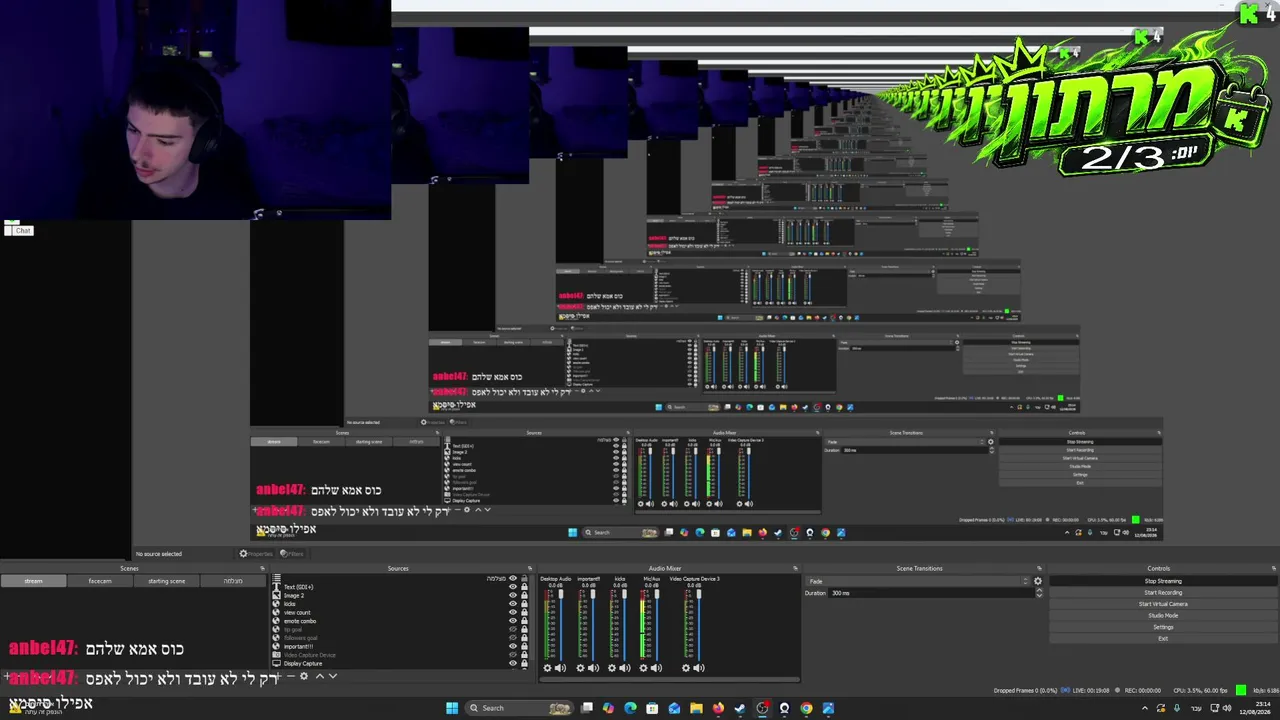Move selected source up
The image size is (1280, 720).
[320, 676]
